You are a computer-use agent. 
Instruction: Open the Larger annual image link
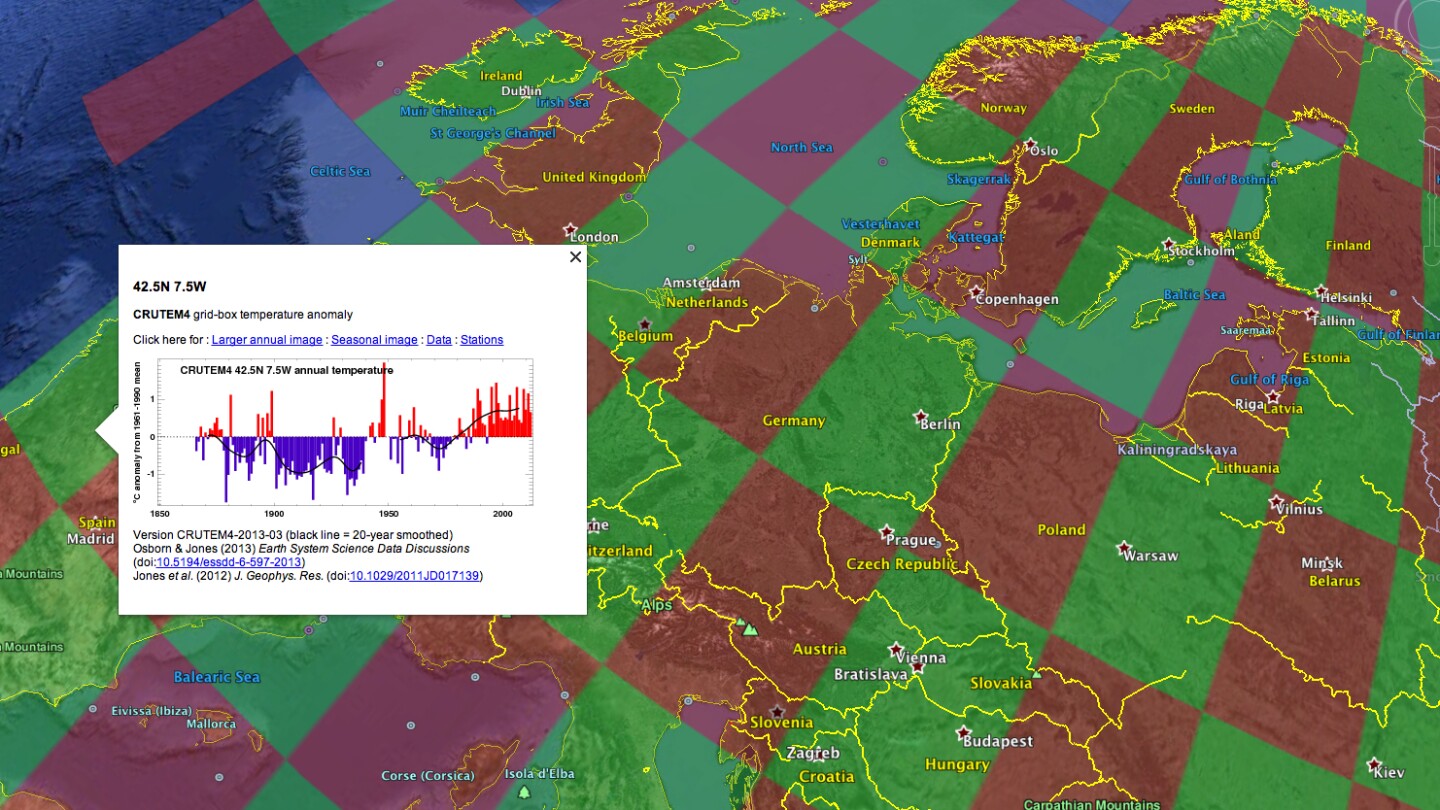pos(267,340)
